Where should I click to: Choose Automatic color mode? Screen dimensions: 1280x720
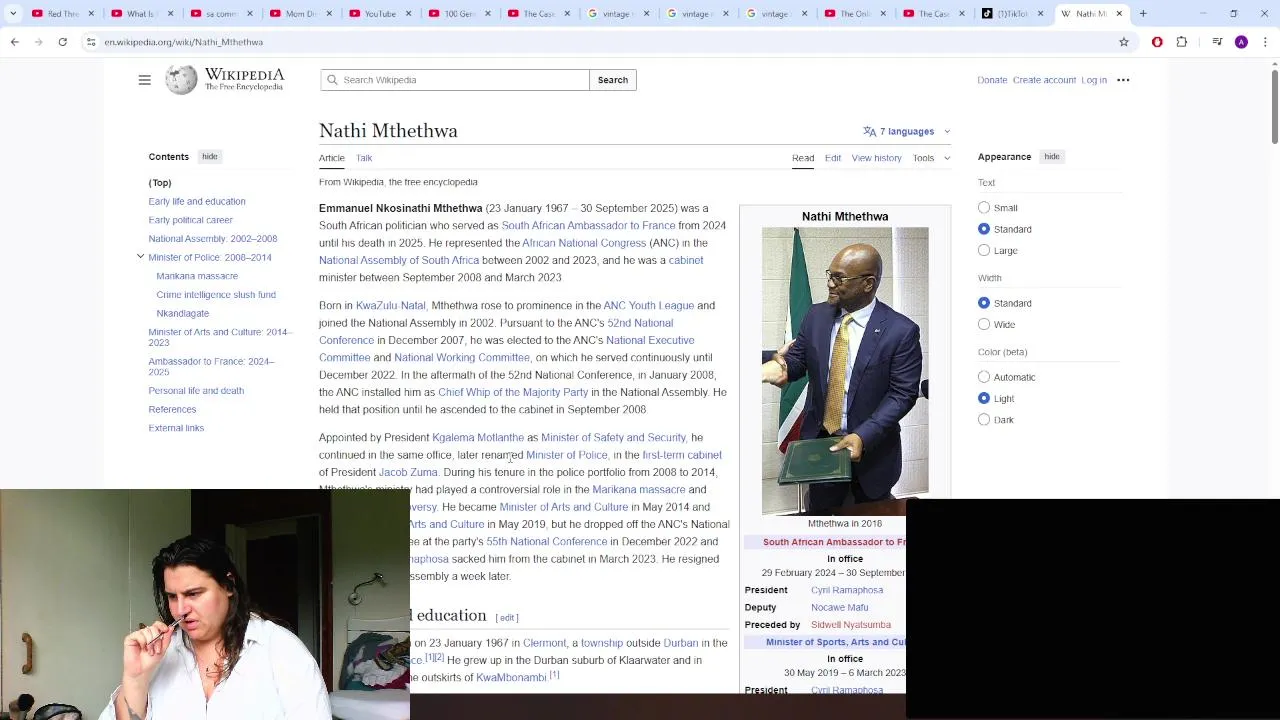pos(984,377)
